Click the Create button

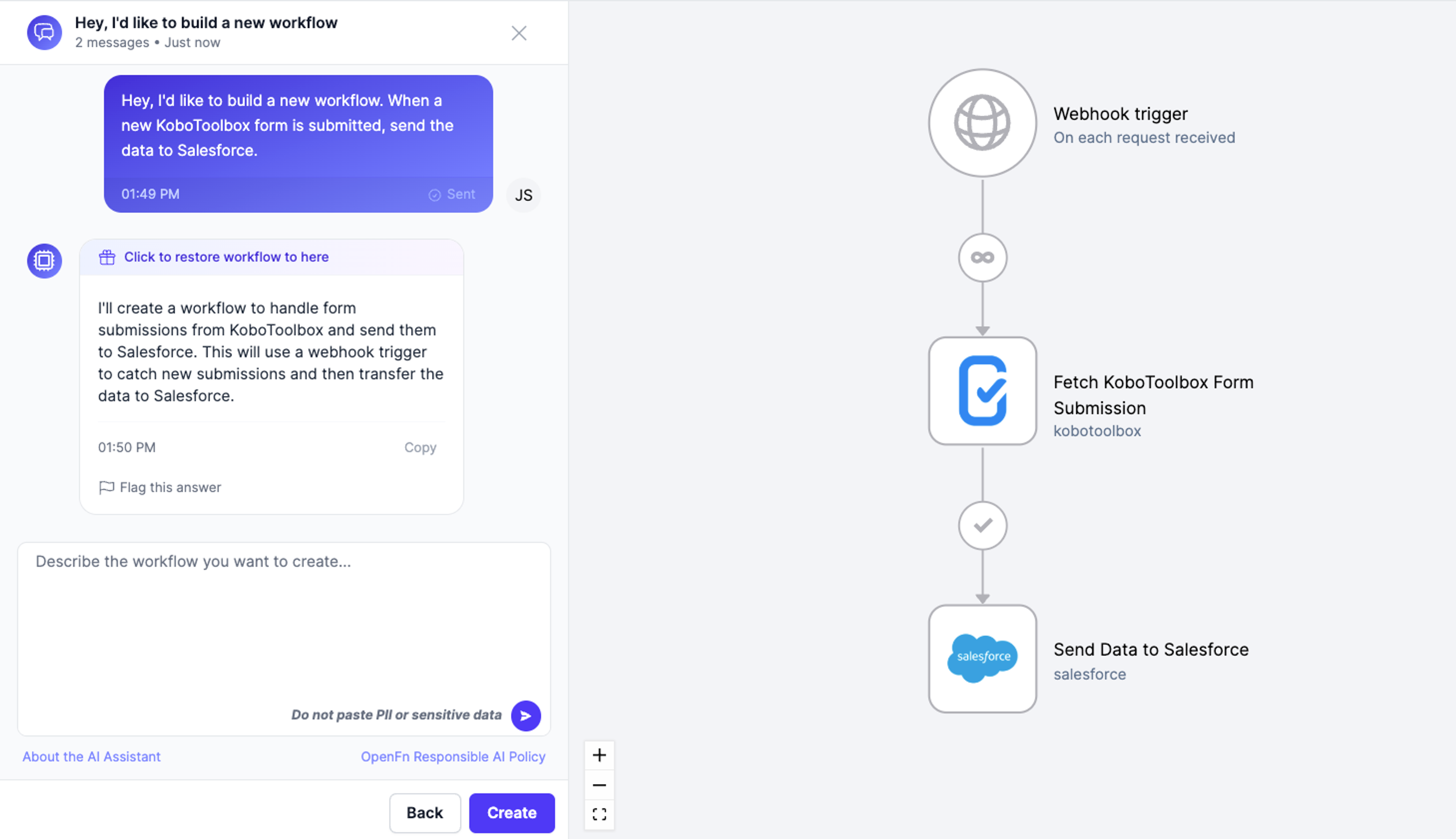pos(512,812)
